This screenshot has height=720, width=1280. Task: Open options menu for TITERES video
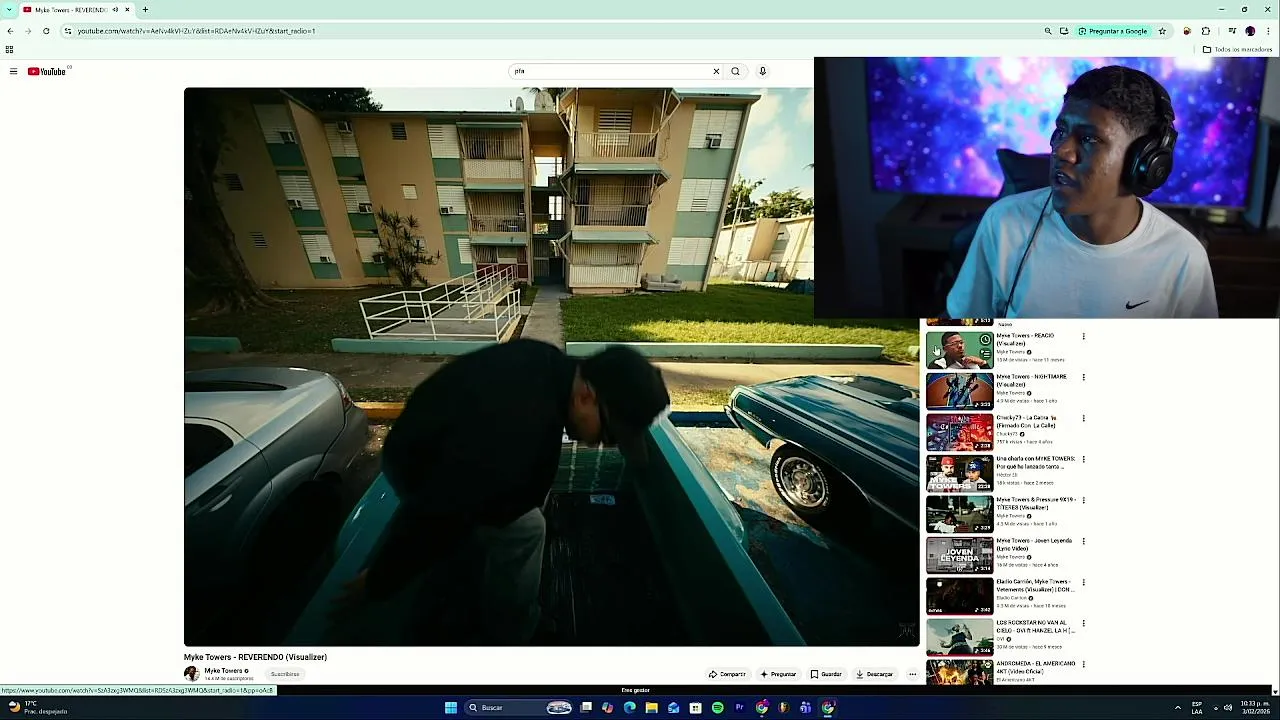[1083, 500]
